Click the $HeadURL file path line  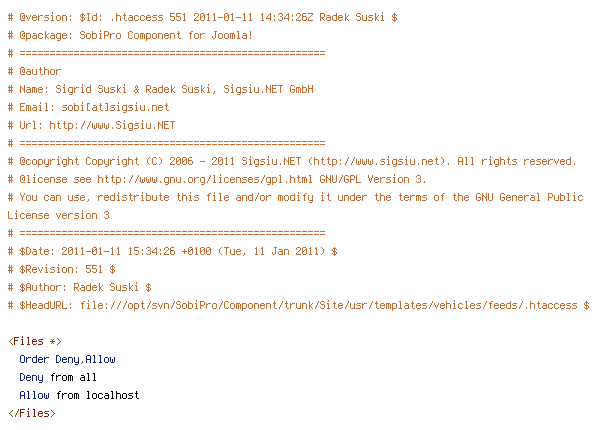(x=298, y=305)
